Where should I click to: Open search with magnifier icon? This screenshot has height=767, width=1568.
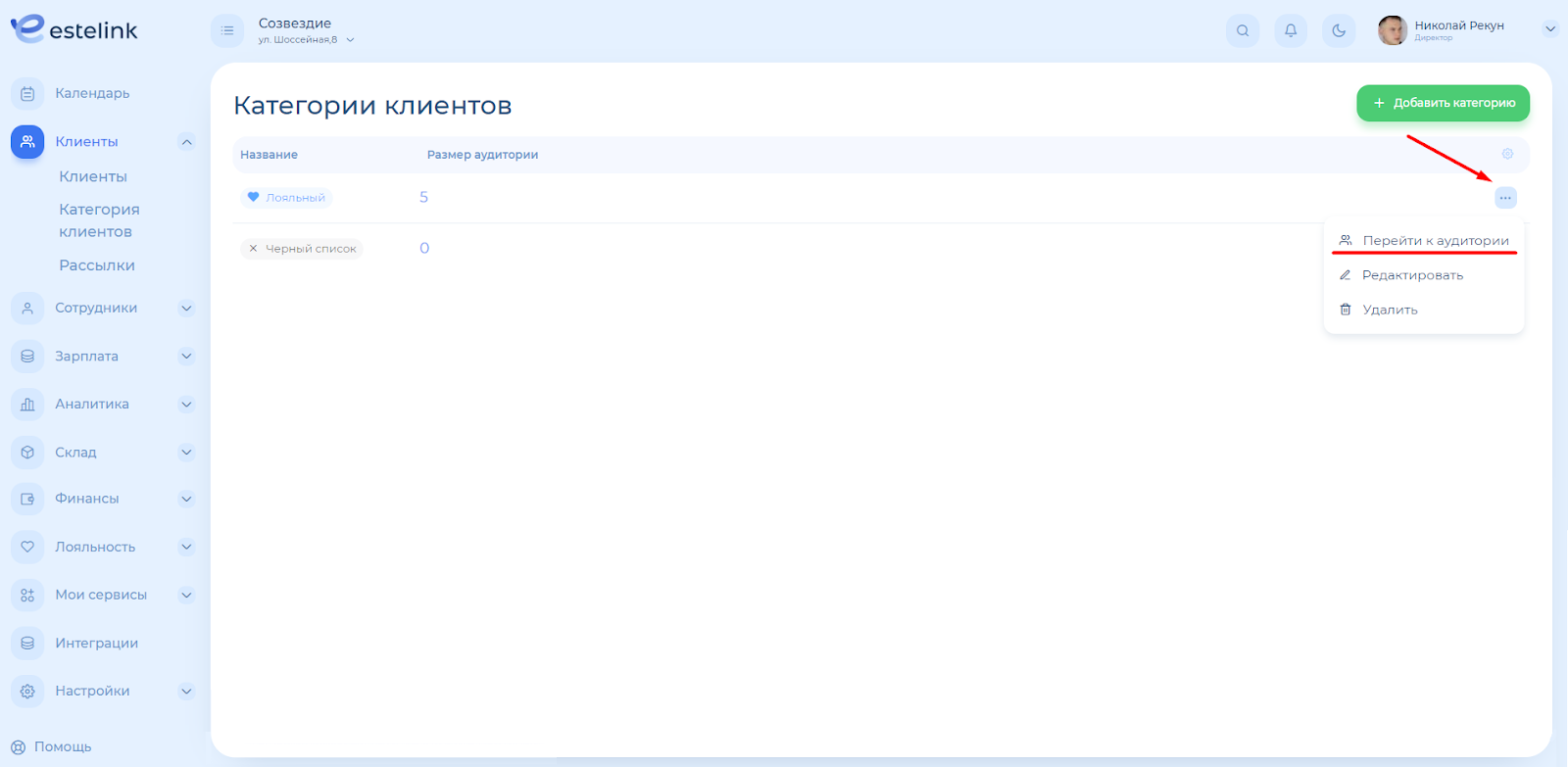point(1243,30)
